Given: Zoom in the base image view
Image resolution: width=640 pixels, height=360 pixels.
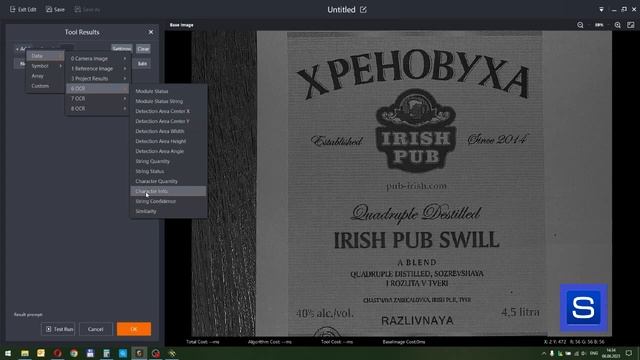Looking at the screenshot, I should (x=618, y=25).
